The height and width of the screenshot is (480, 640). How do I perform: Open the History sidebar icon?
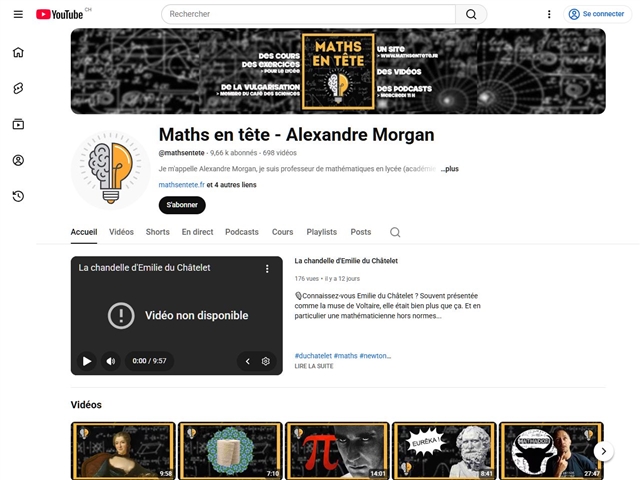[18, 196]
